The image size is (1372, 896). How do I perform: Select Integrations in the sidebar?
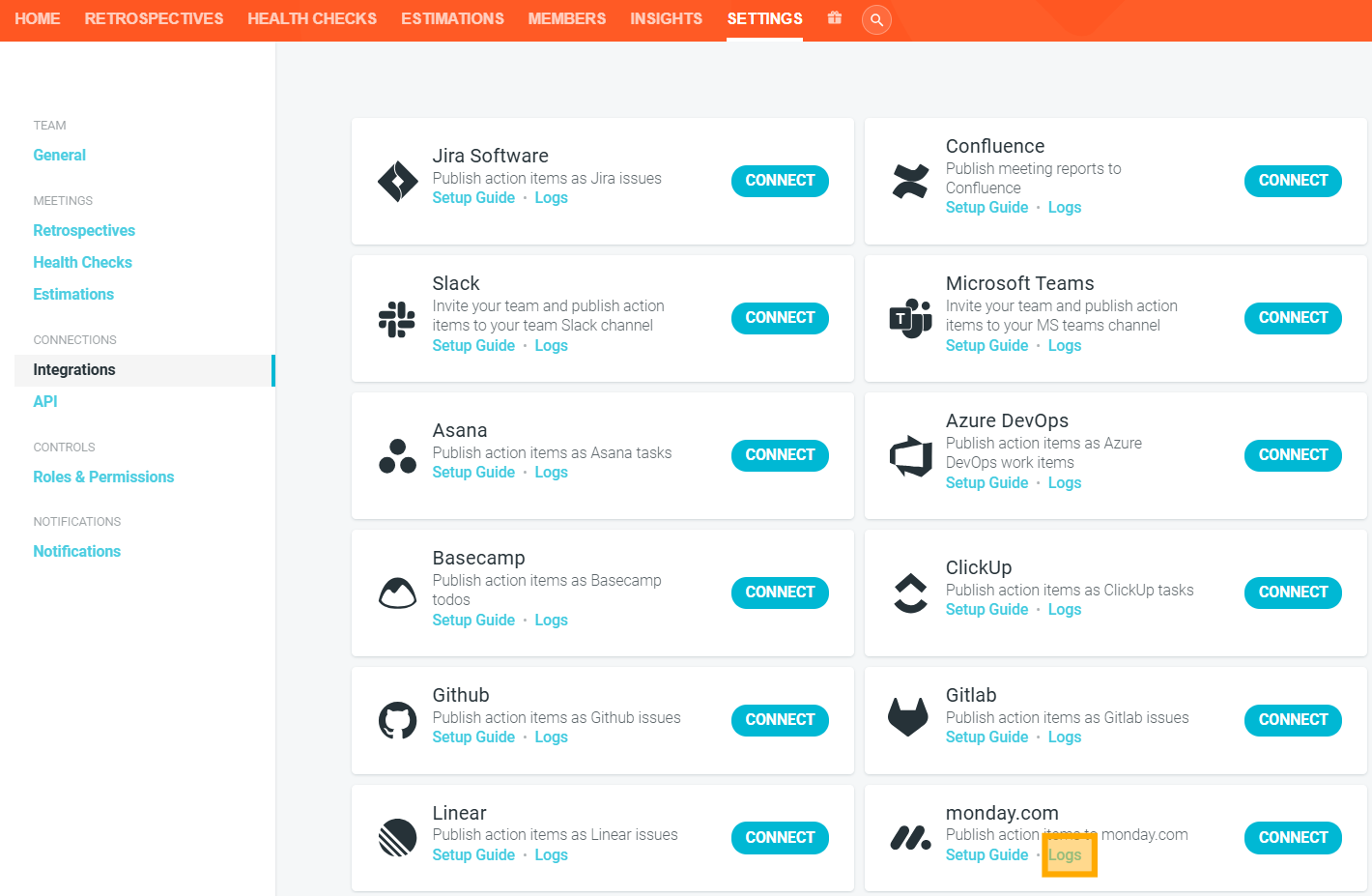click(x=145, y=370)
